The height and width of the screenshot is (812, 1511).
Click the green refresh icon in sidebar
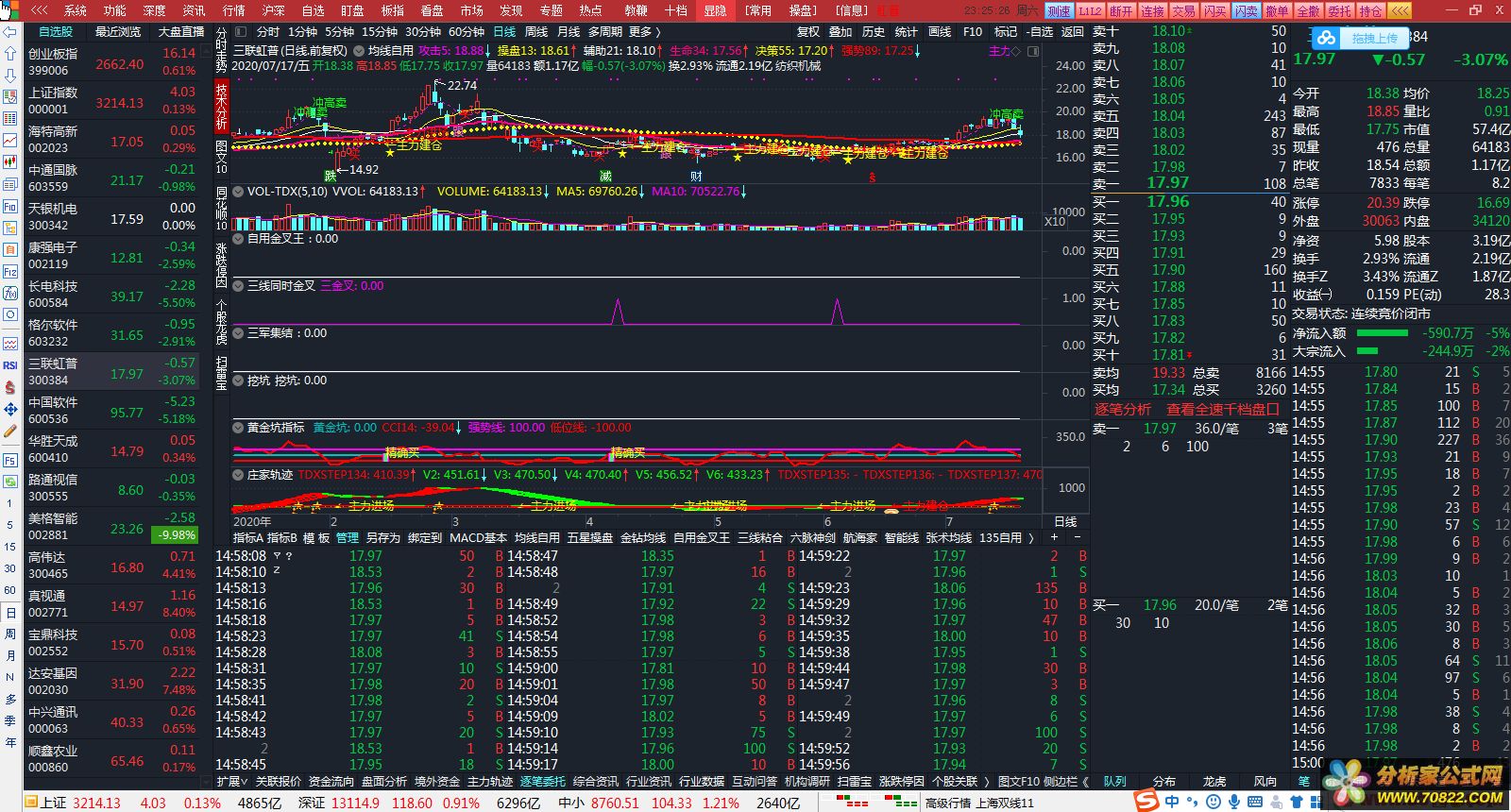[10, 481]
